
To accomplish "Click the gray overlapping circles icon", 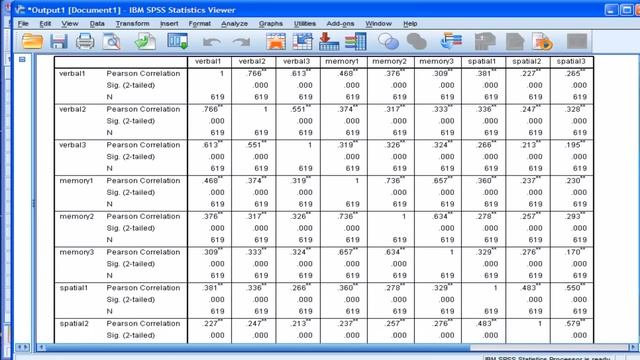I will [417, 42].
